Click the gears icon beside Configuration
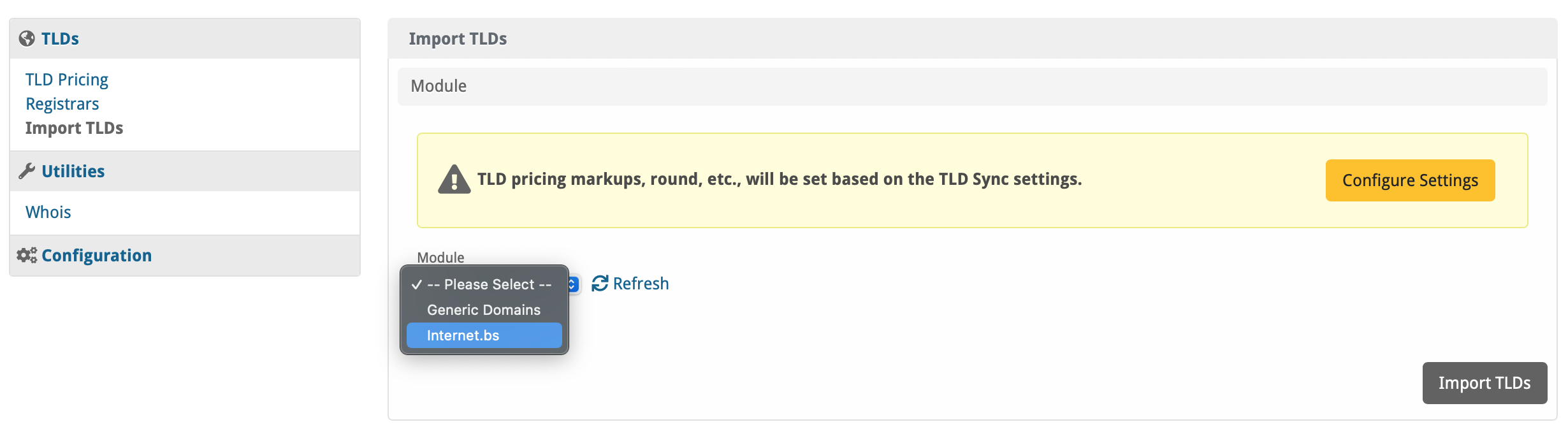The image size is (1568, 436). 27,256
